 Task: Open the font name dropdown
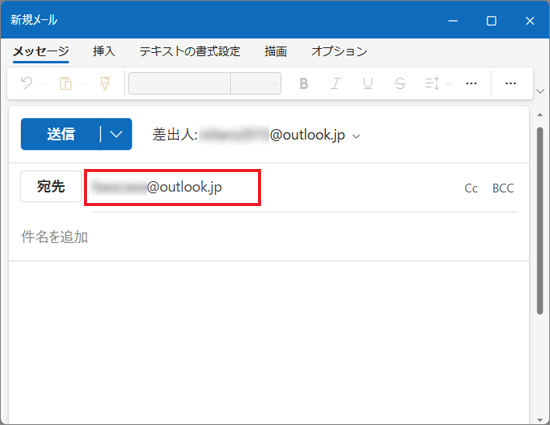(180, 83)
